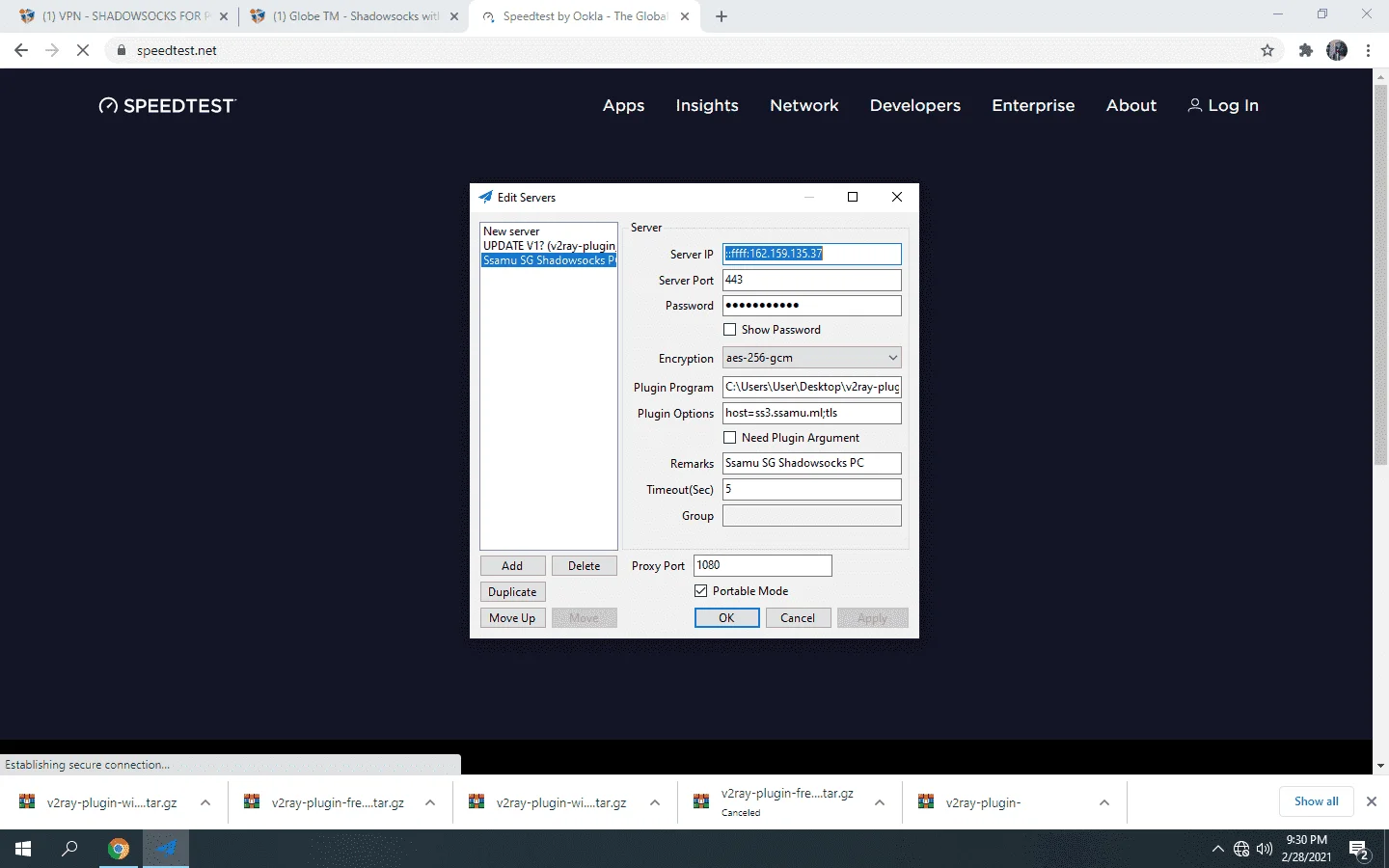Click the Plugin Program field
The image size is (1389, 868).
[x=812, y=387]
